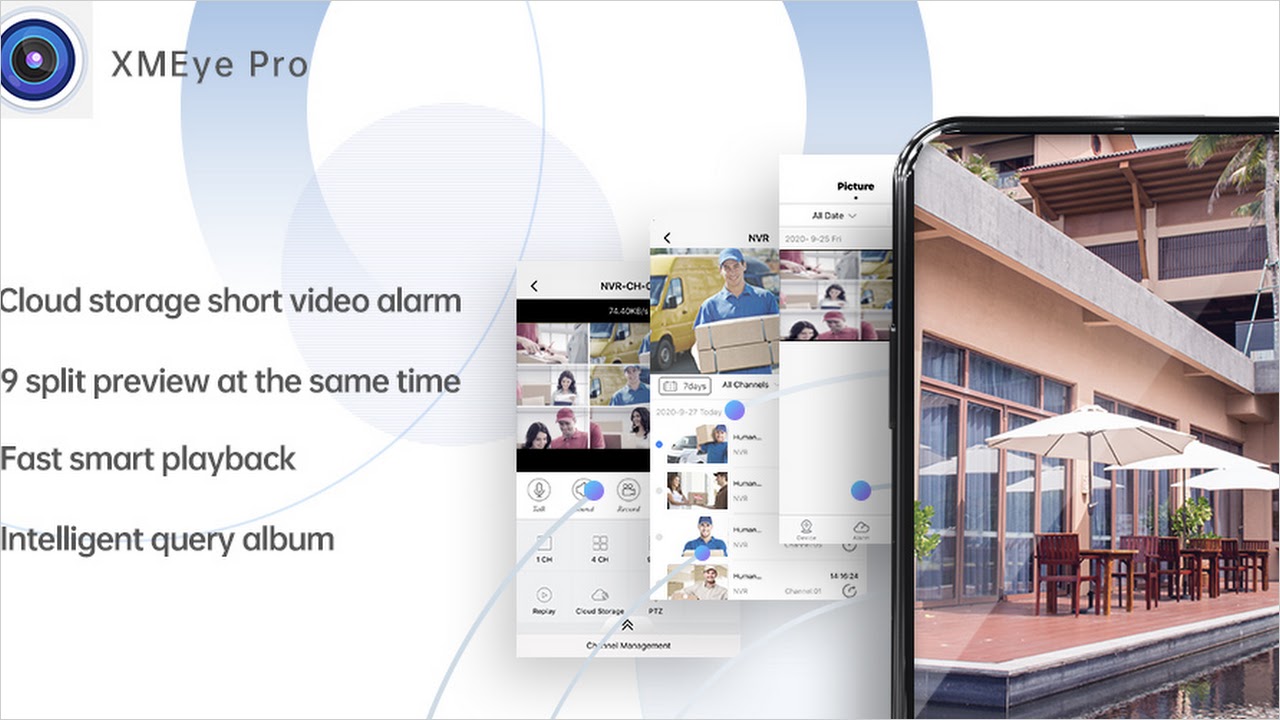Open the Alarm cloud icon

click(x=860, y=527)
